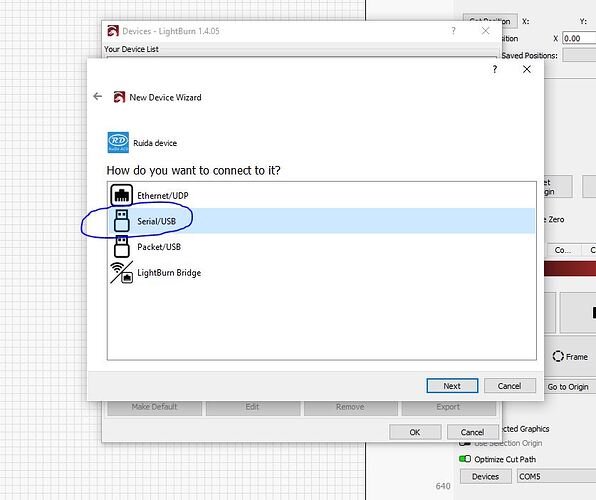Click the Frame circle icon
Viewport: 596px width, 500px height.
tap(558, 356)
